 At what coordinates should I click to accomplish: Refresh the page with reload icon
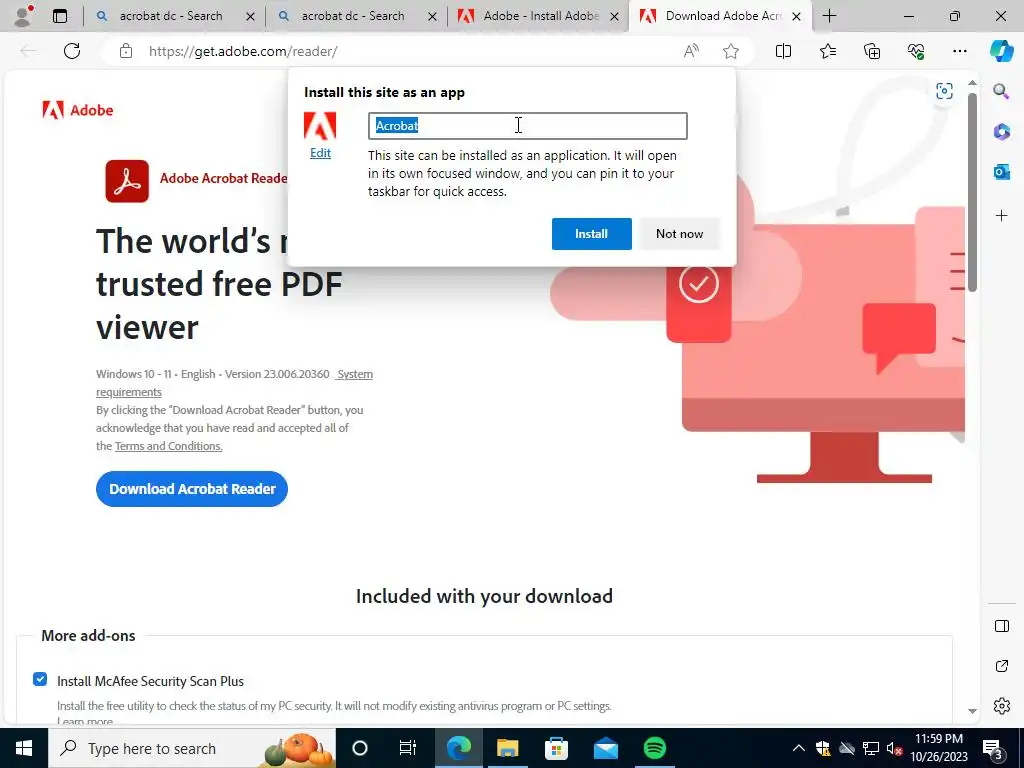(72, 51)
